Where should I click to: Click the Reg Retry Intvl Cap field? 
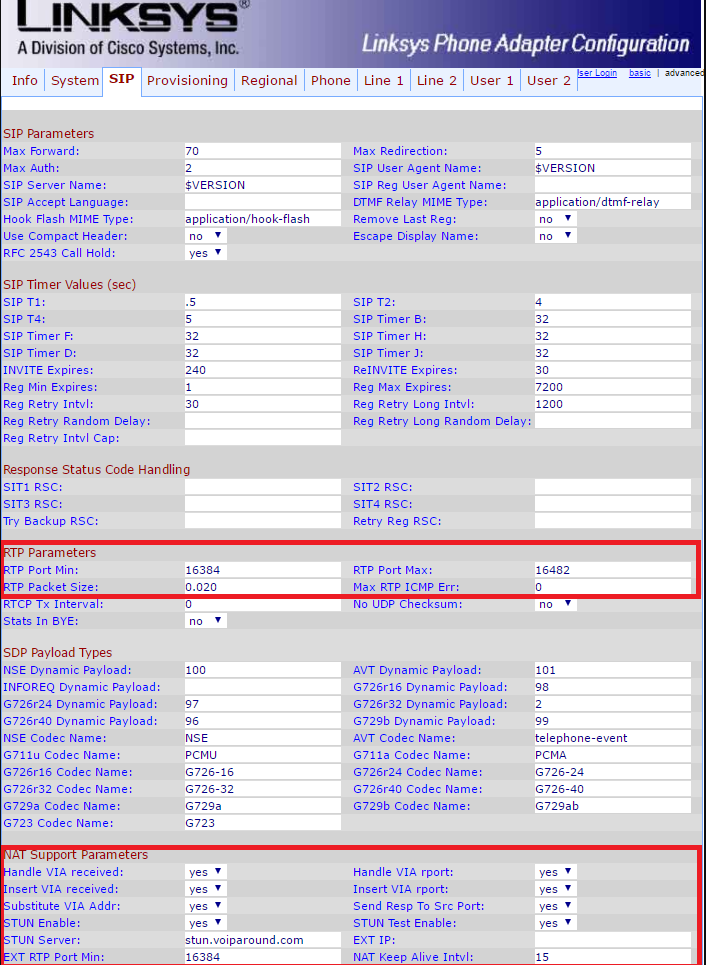263,438
